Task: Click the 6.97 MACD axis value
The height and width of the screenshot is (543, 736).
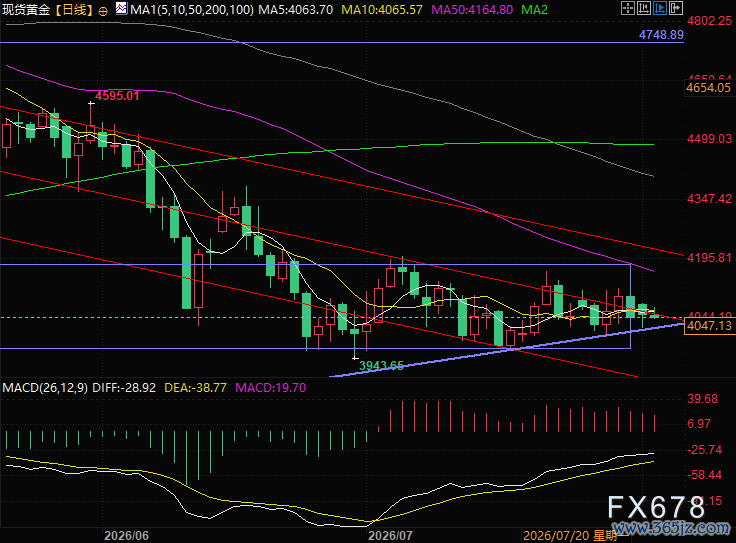Action: point(699,424)
